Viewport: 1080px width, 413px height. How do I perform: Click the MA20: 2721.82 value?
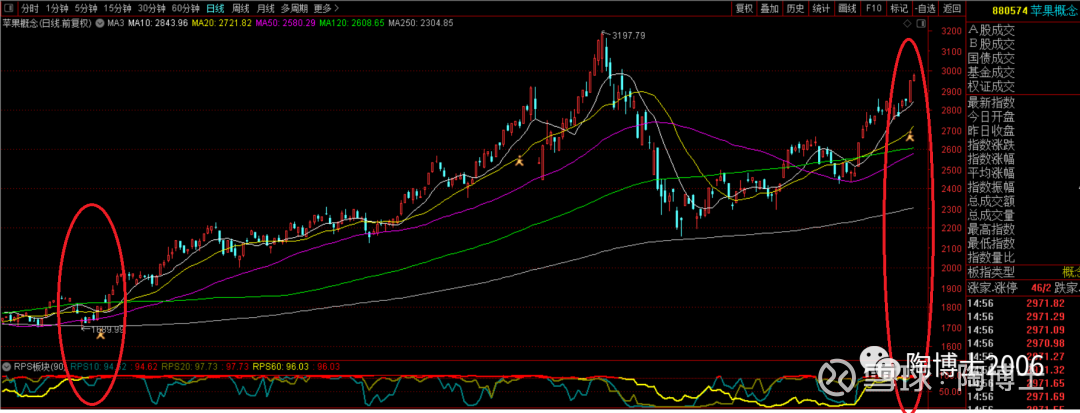point(221,23)
